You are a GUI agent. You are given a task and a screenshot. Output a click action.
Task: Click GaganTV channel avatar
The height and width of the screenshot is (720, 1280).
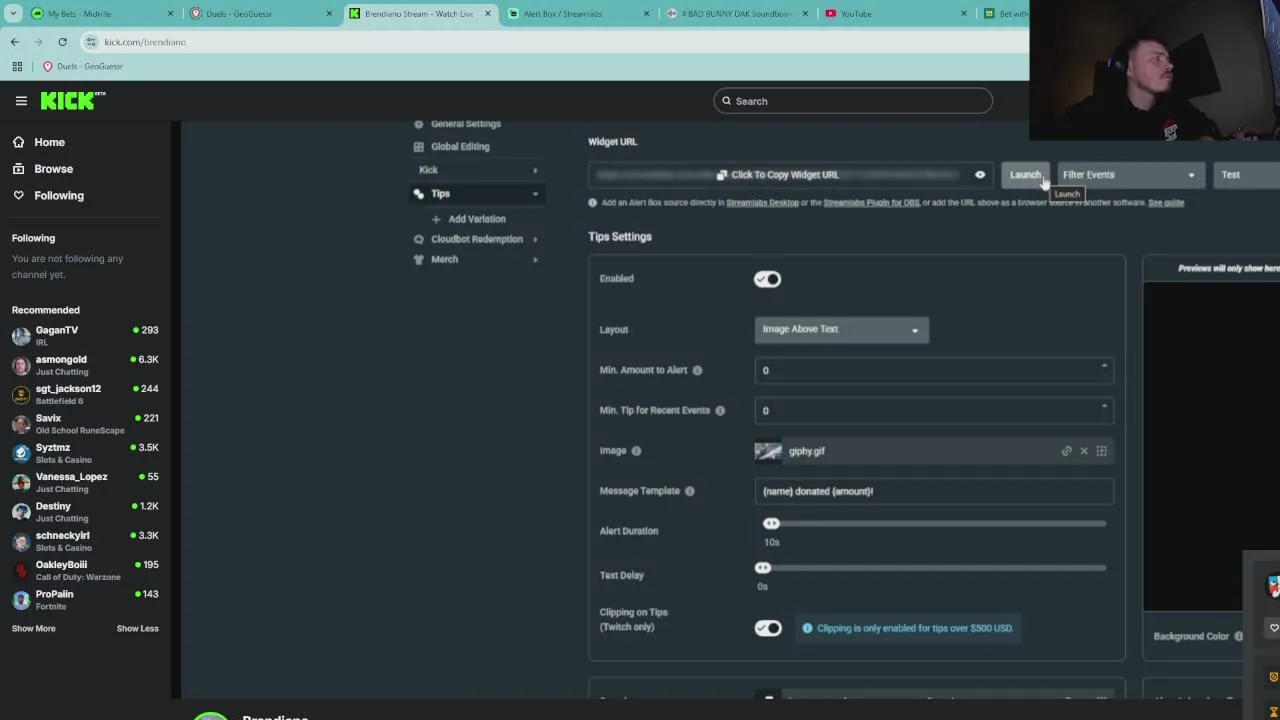pos(21,336)
